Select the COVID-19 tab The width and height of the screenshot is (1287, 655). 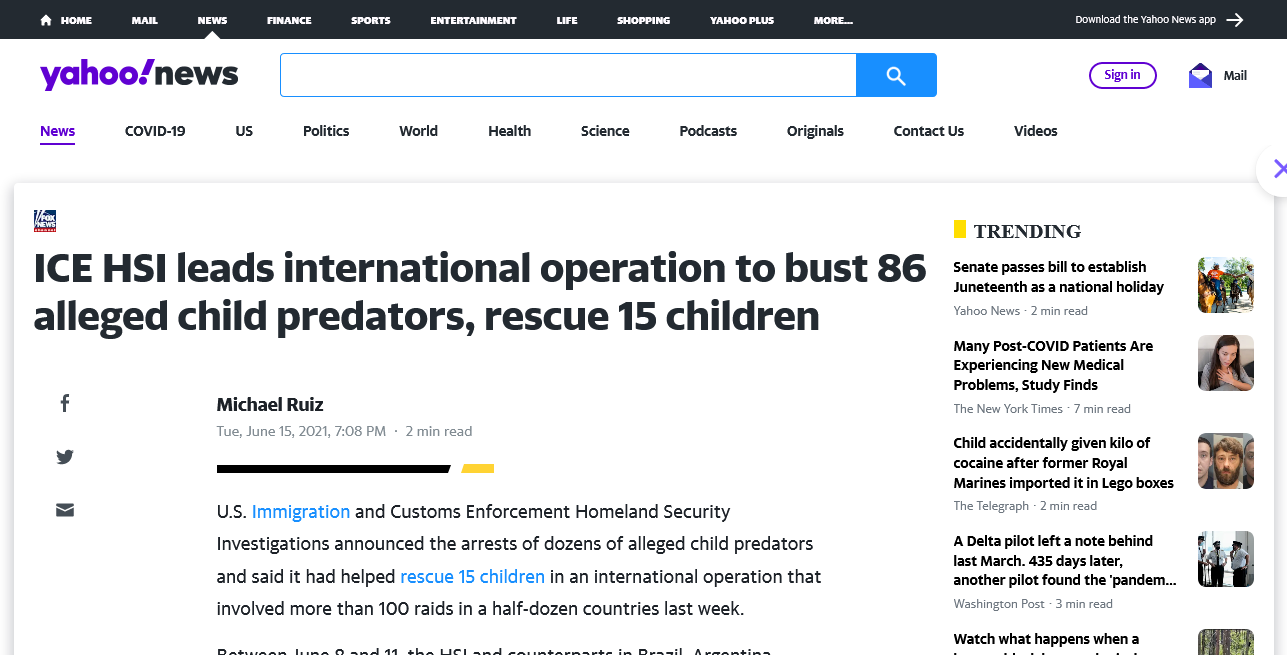(155, 131)
